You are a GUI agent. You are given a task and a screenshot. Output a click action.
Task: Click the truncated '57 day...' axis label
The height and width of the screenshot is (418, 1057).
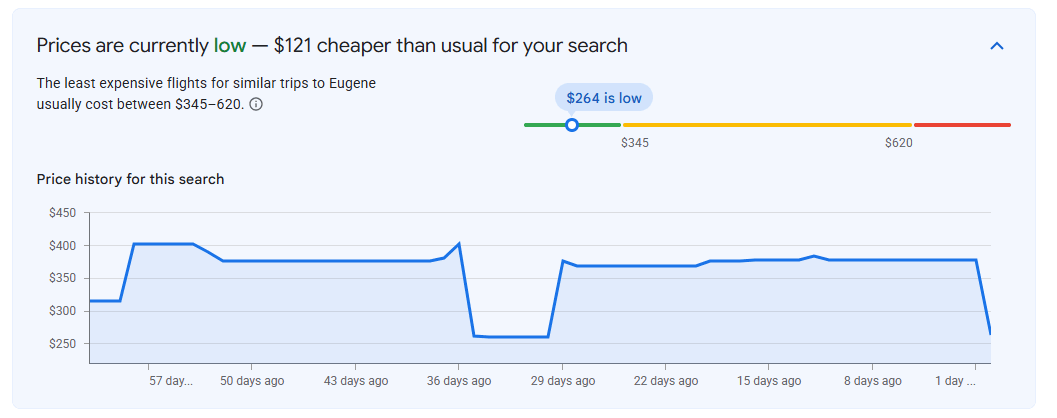coord(171,381)
